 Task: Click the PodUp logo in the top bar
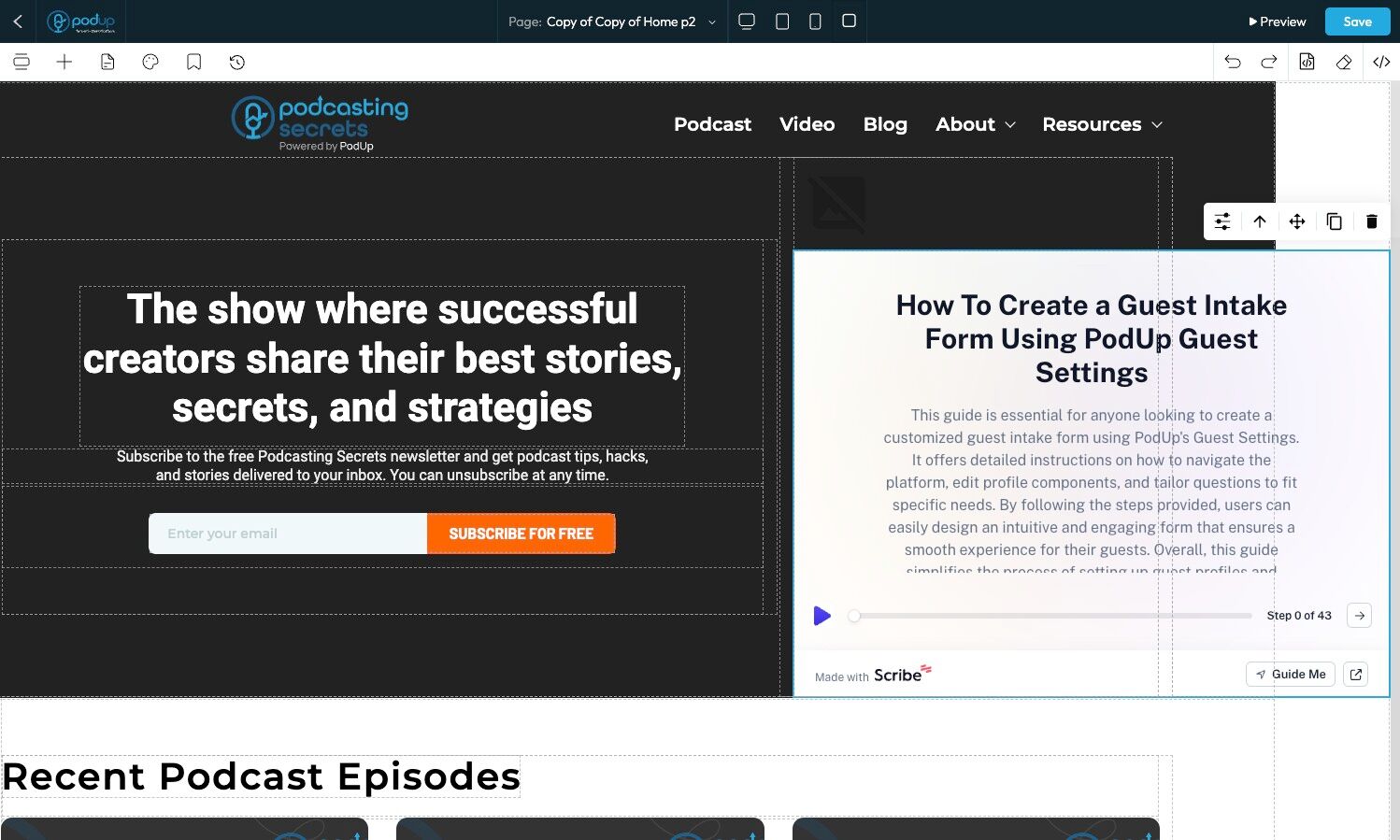pyautogui.click(x=81, y=21)
